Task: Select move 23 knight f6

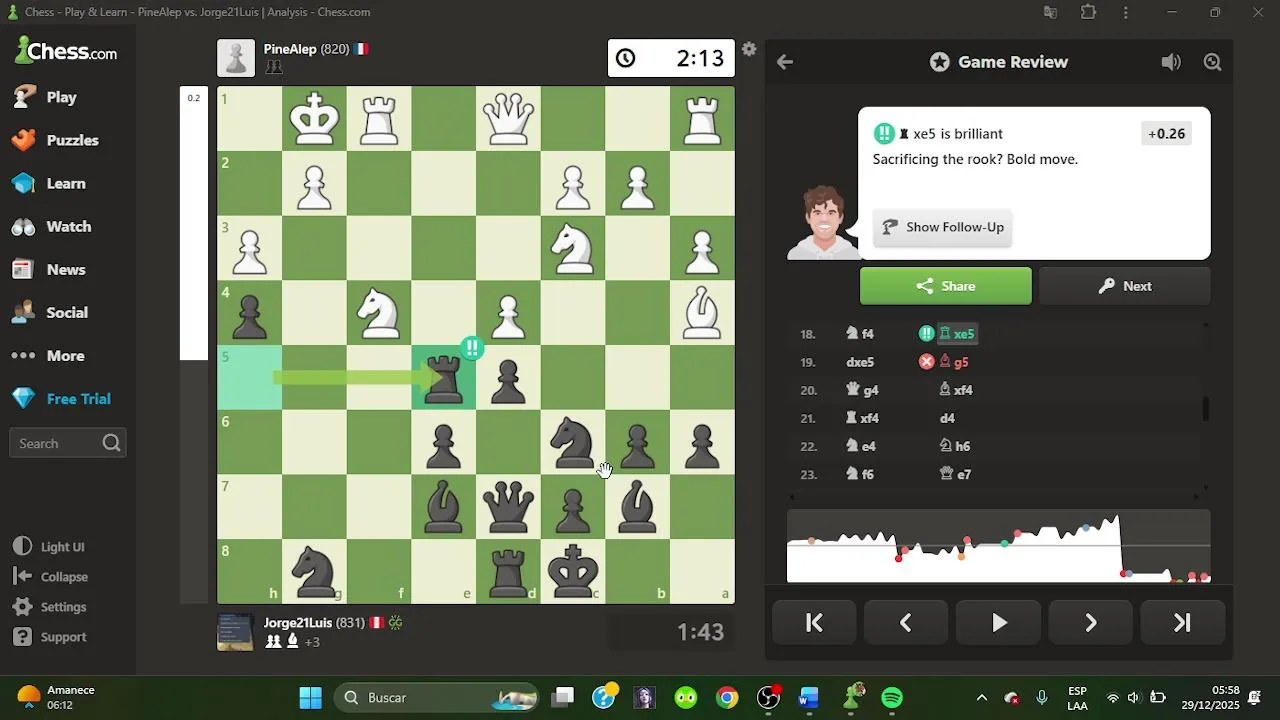Action: (x=860, y=474)
